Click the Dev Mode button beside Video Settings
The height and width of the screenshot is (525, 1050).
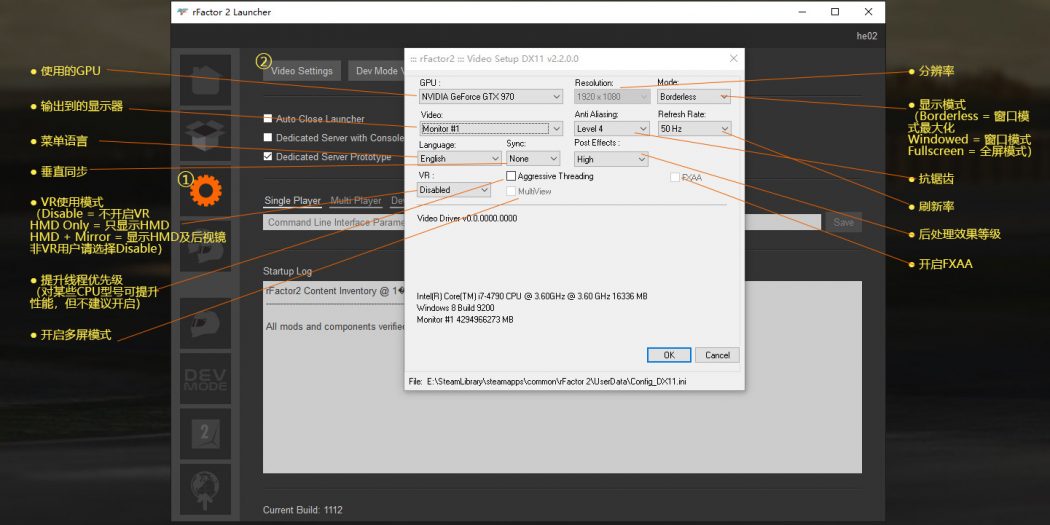point(376,70)
